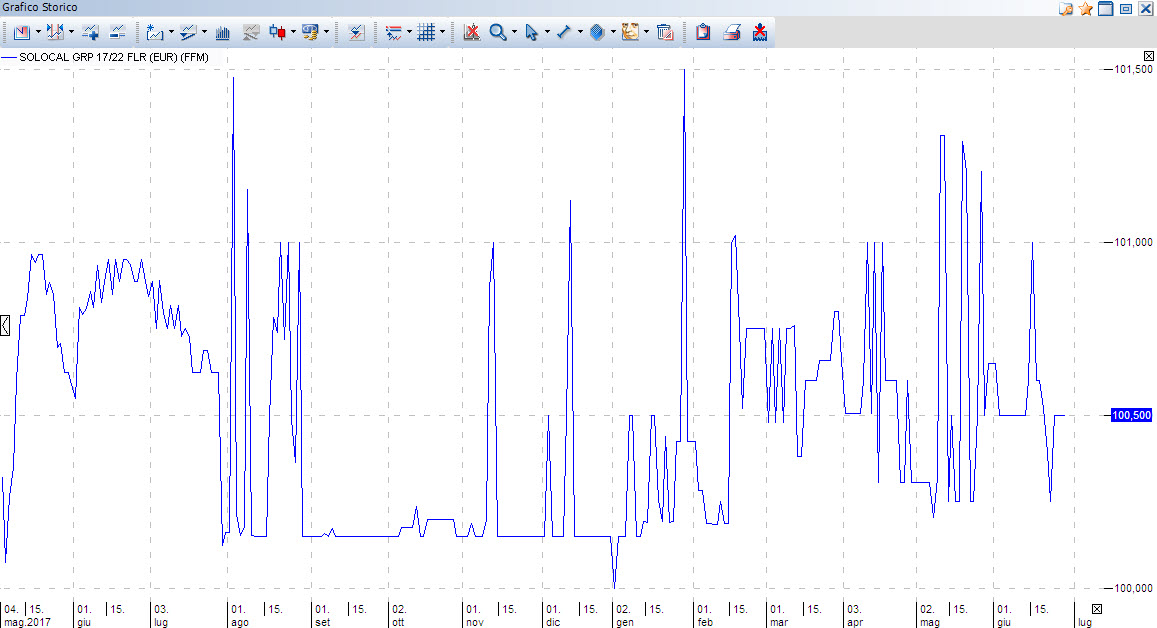The image size is (1157, 628).
Task: Click the add comparison plus chart icon
Action: click(x=91, y=32)
